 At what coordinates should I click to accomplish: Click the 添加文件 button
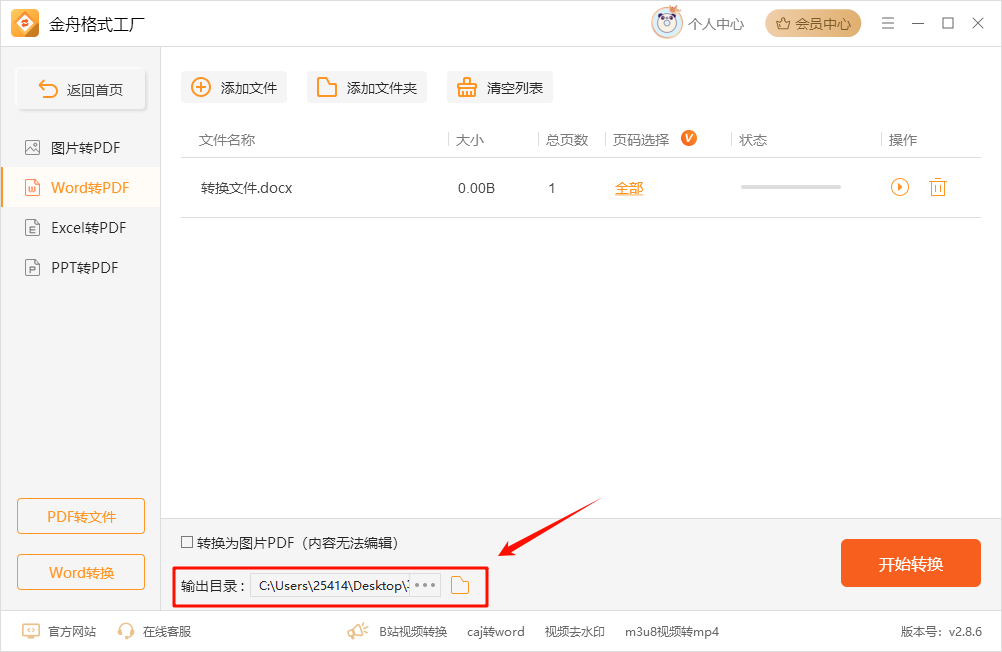coord(234,88)
